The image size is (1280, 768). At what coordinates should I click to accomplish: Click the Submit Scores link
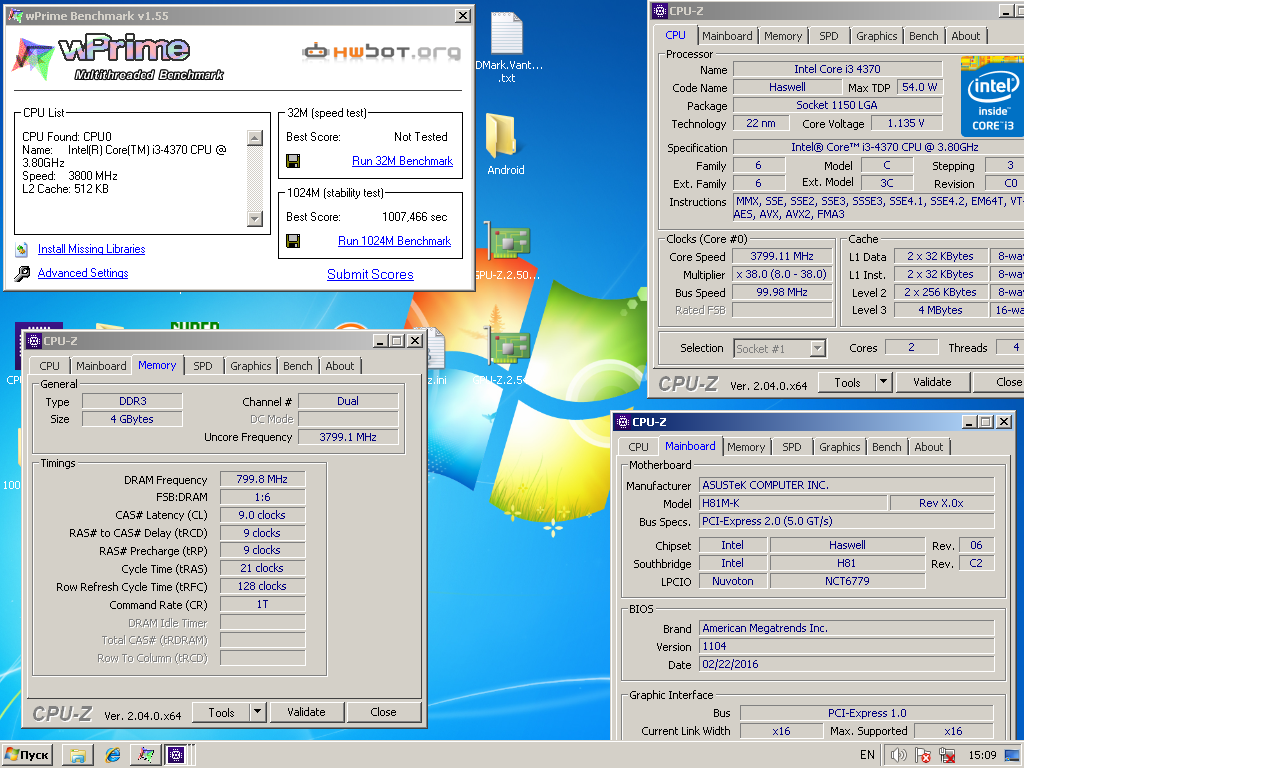pos(370,274)
